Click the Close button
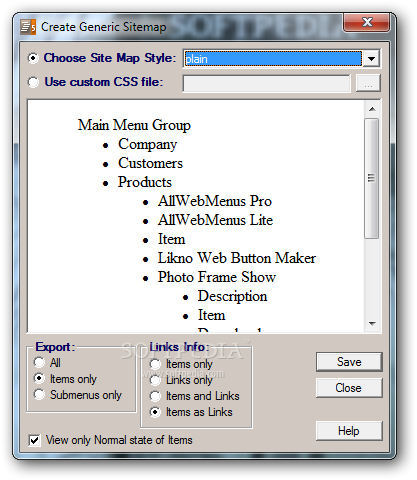This screenshot has width=417, height=480. (349, 388)
